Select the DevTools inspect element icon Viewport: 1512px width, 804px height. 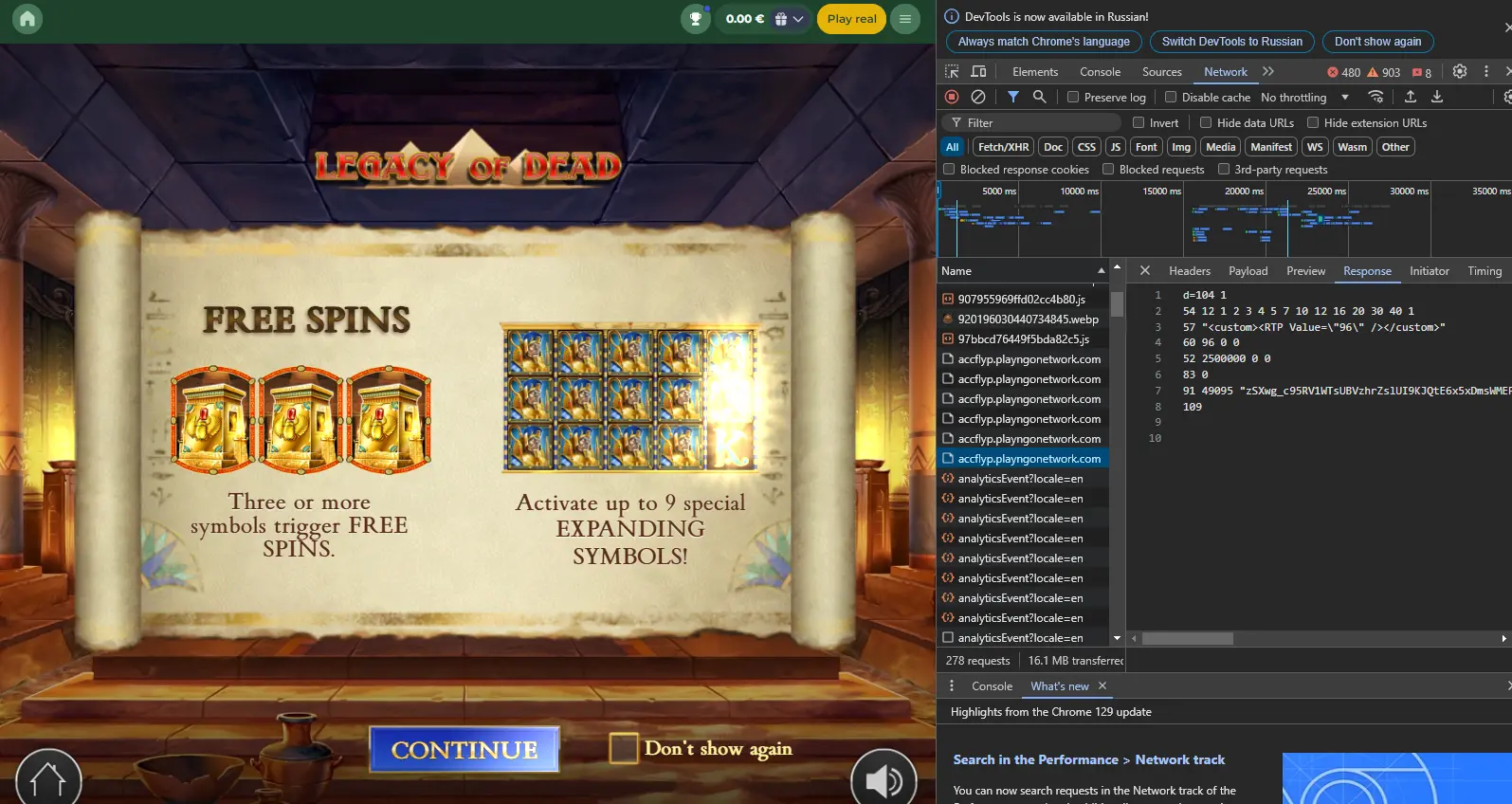coord(952,72)
